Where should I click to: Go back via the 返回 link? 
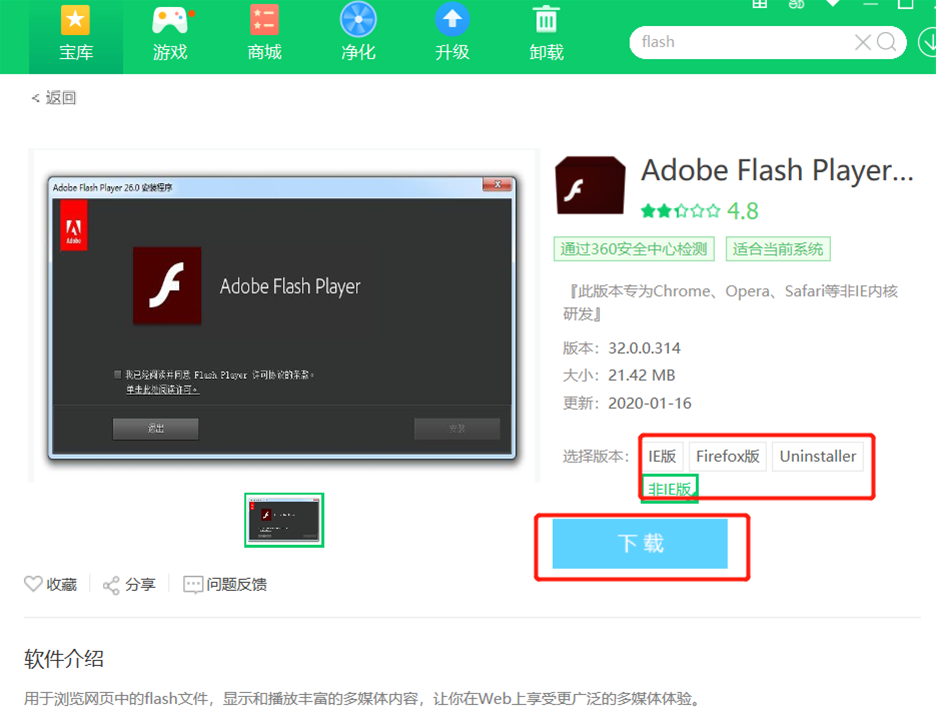pyautogui.click(x=54, y=98)
